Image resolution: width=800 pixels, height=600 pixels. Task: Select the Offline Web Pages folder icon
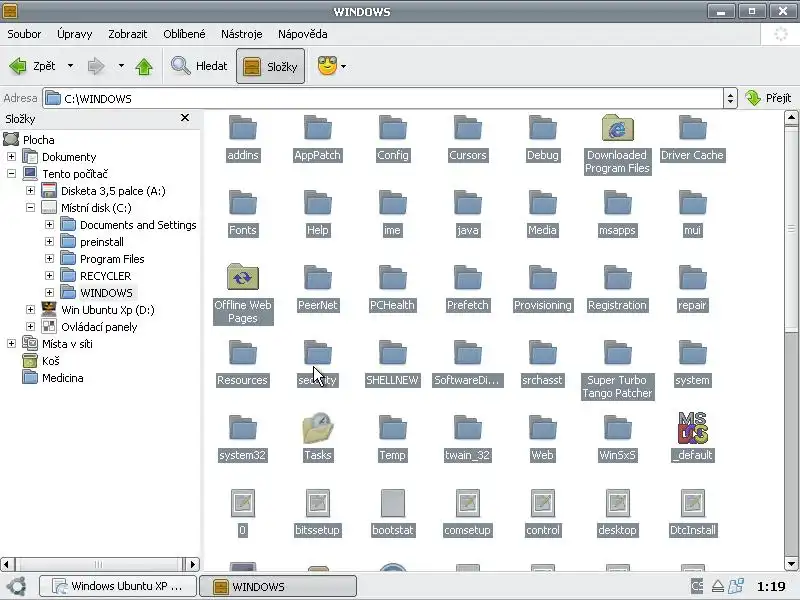[242, 278]
